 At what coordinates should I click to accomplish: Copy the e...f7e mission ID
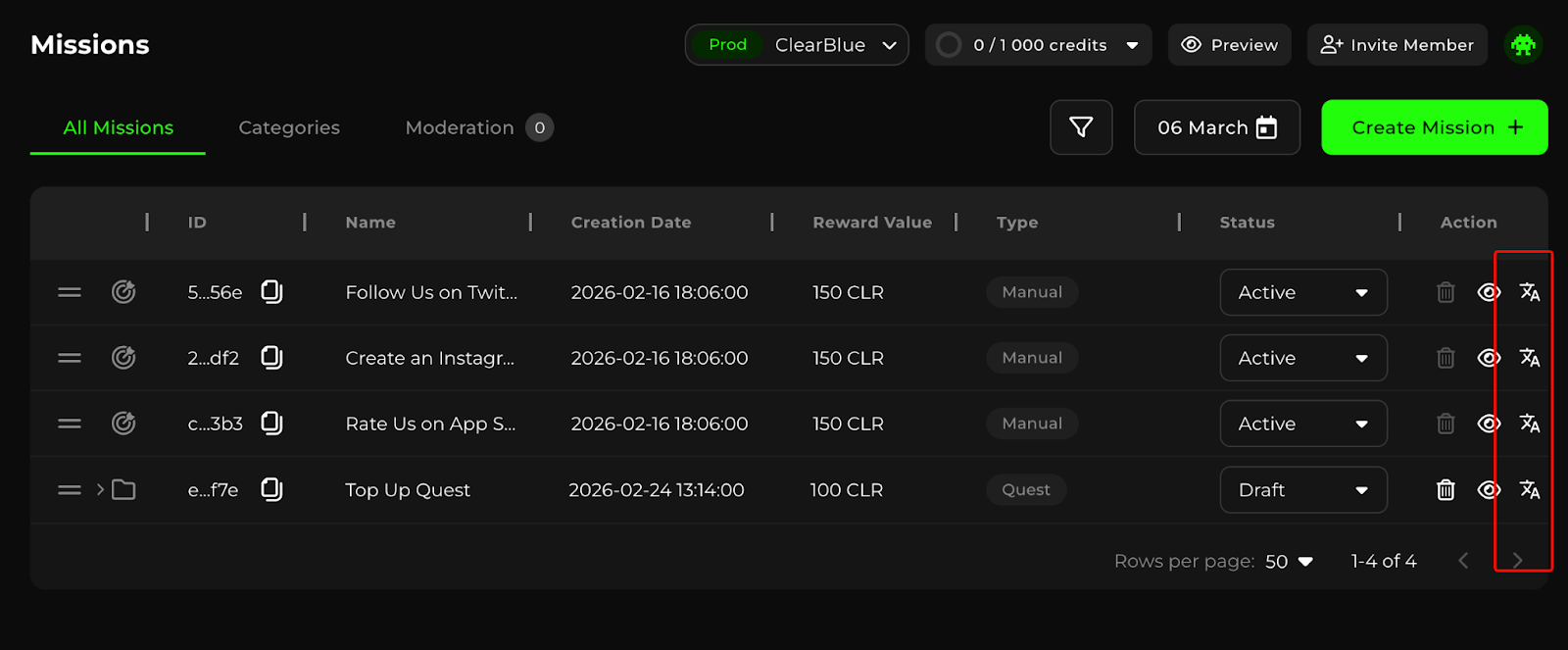271,489
